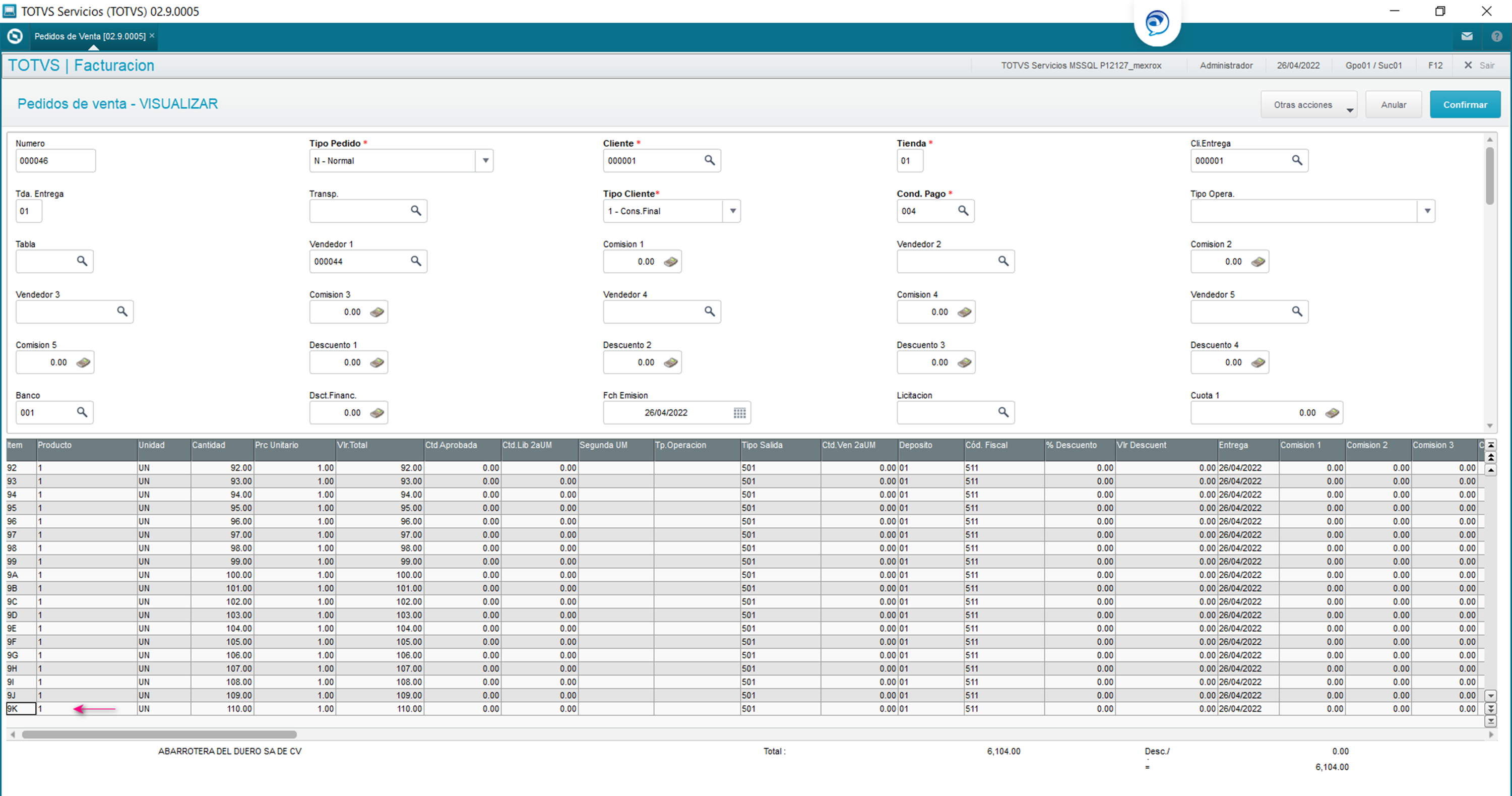Open calculator icon for Descuento 1
Image resolution: width=1512 pixels, height=796 pixels.
[377, 363]
